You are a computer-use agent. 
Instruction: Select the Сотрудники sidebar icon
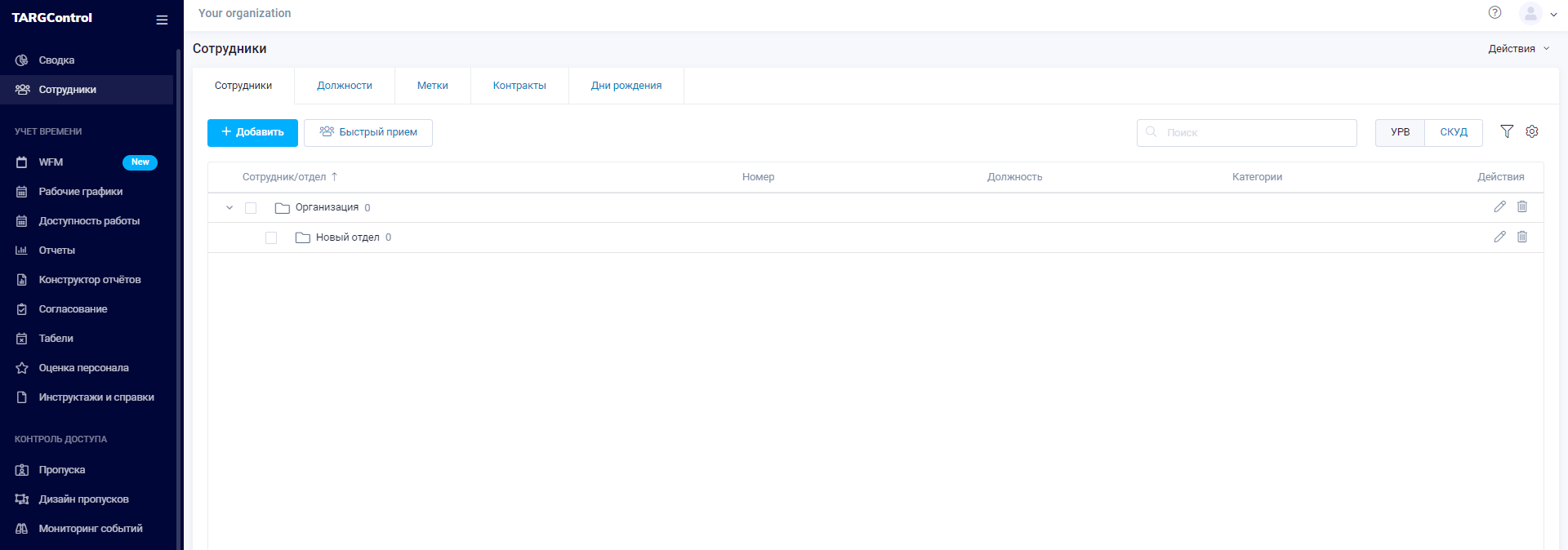point(22,90)
